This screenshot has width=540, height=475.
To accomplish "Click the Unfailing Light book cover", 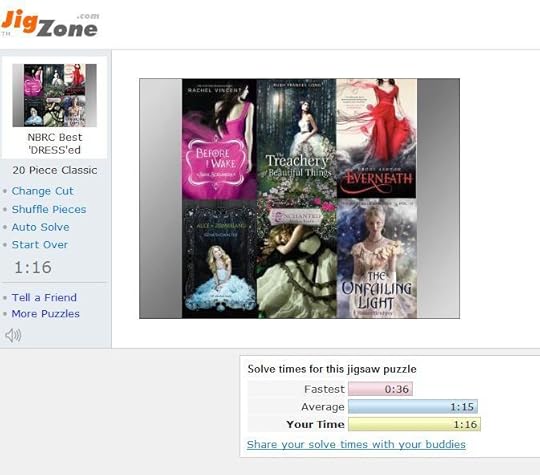I will [x=376, y=258].
